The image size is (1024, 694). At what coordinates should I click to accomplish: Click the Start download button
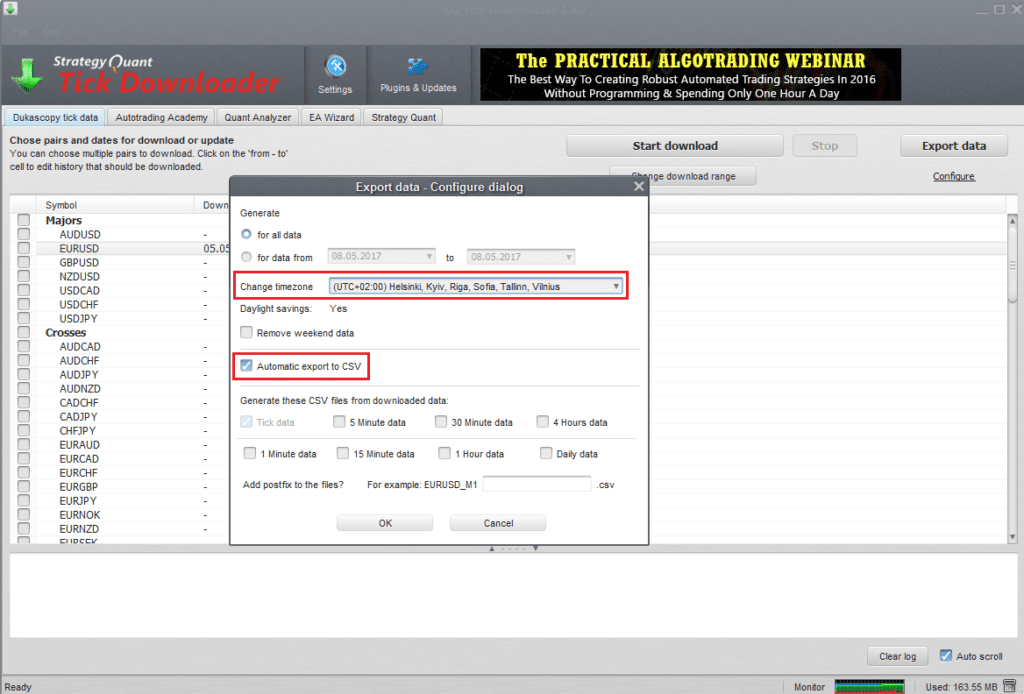(x=675, y=146)
